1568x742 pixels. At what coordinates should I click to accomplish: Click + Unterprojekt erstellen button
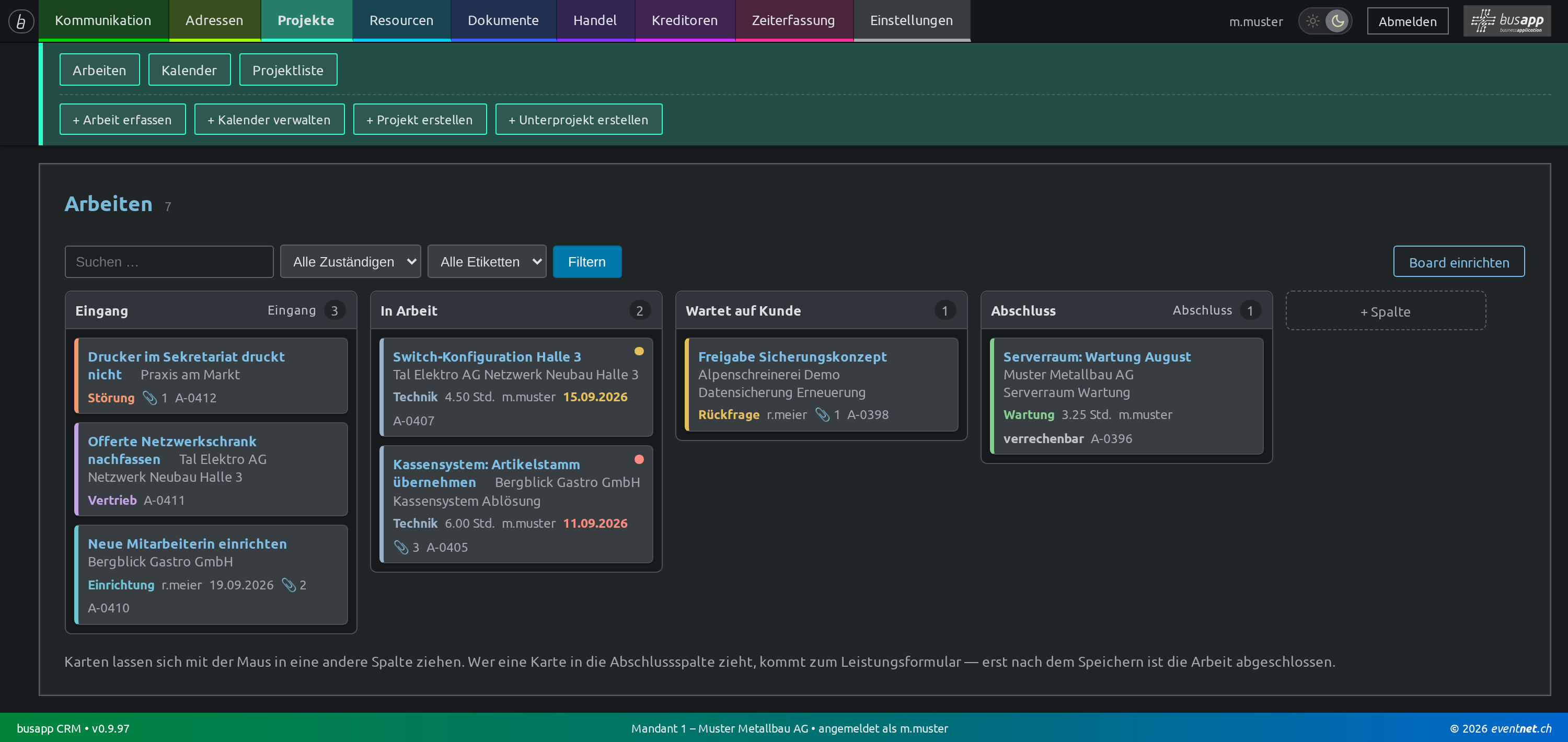coord(578,119)
